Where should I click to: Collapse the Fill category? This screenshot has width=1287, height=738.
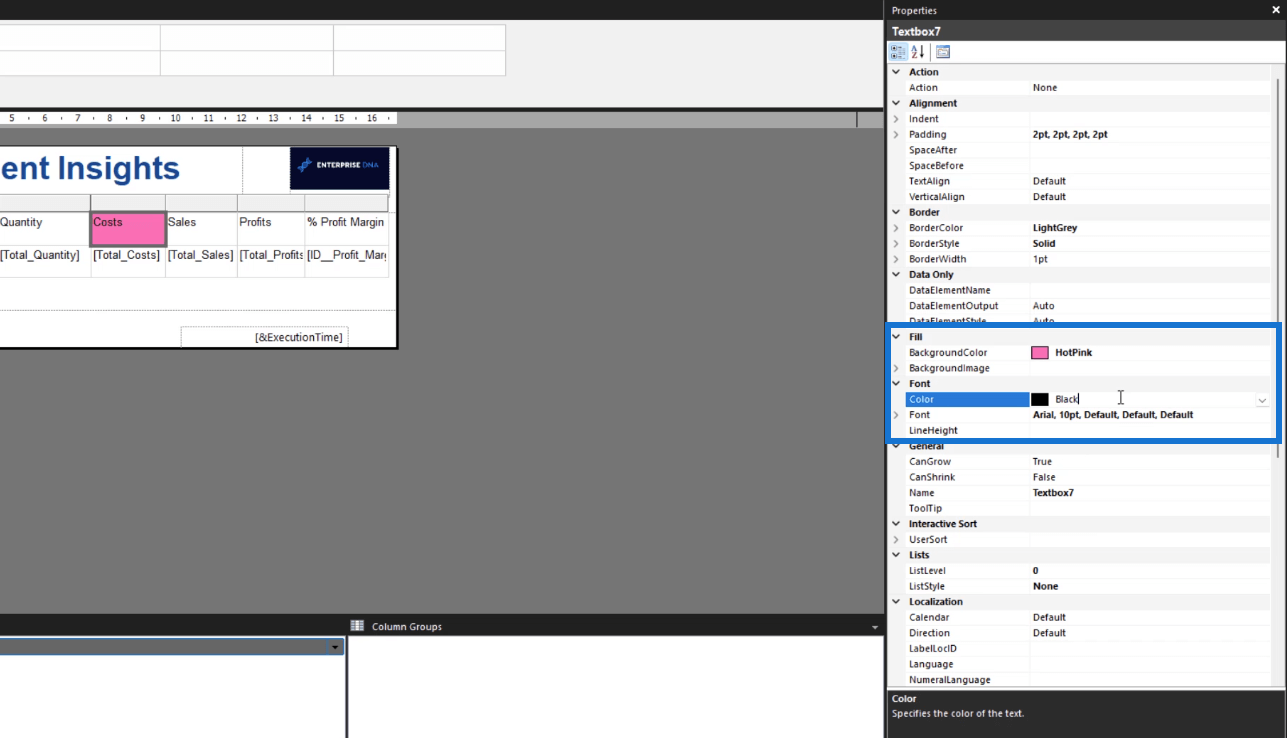point(896,337)
